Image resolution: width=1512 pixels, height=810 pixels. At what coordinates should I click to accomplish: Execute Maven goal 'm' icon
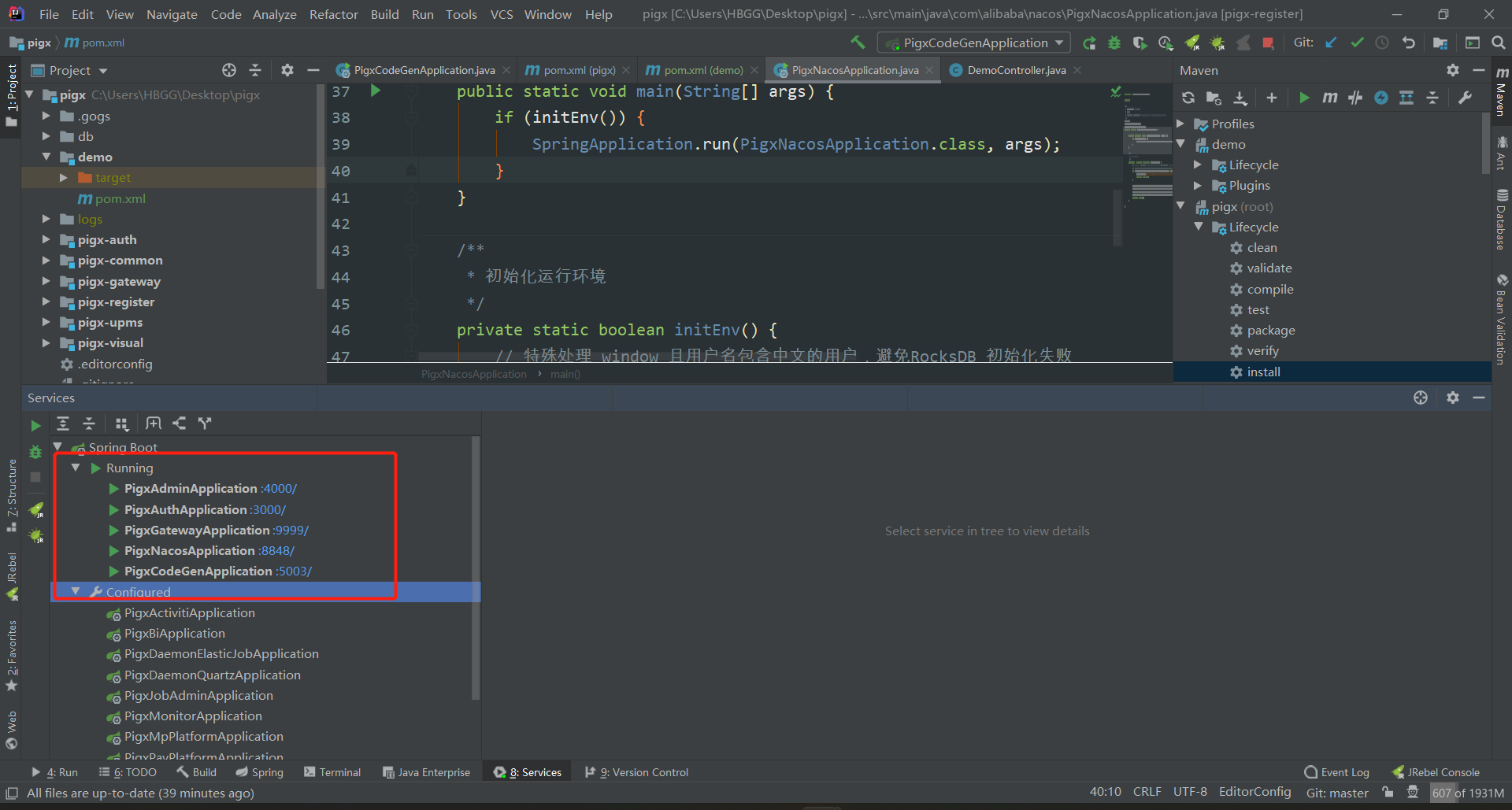point(1330,98)
